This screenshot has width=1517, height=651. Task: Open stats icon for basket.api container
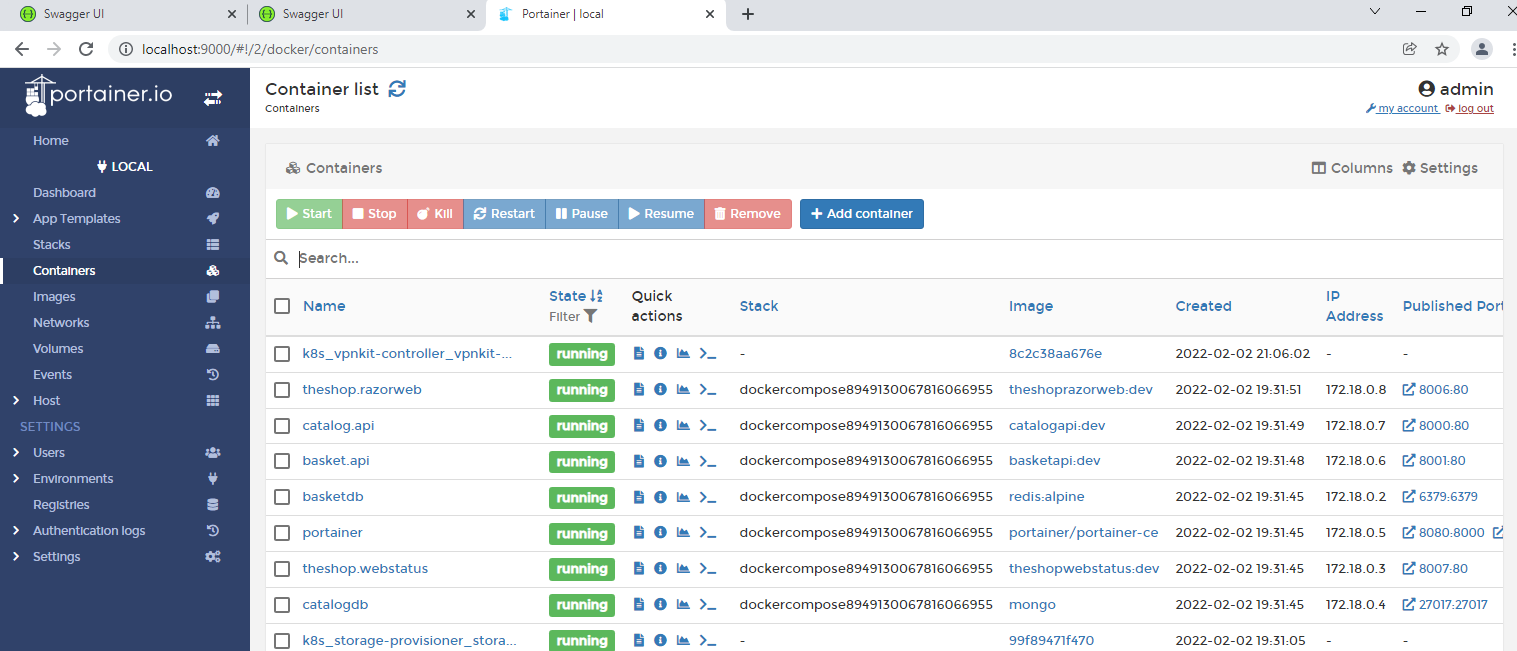coord(683,461)
